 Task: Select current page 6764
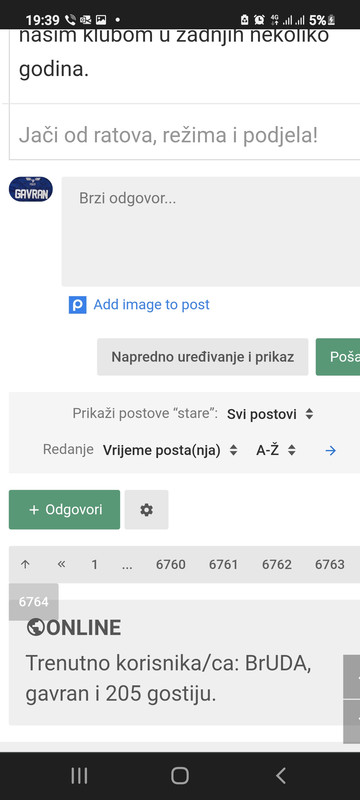pyautogui.click(x=34, y=602)
